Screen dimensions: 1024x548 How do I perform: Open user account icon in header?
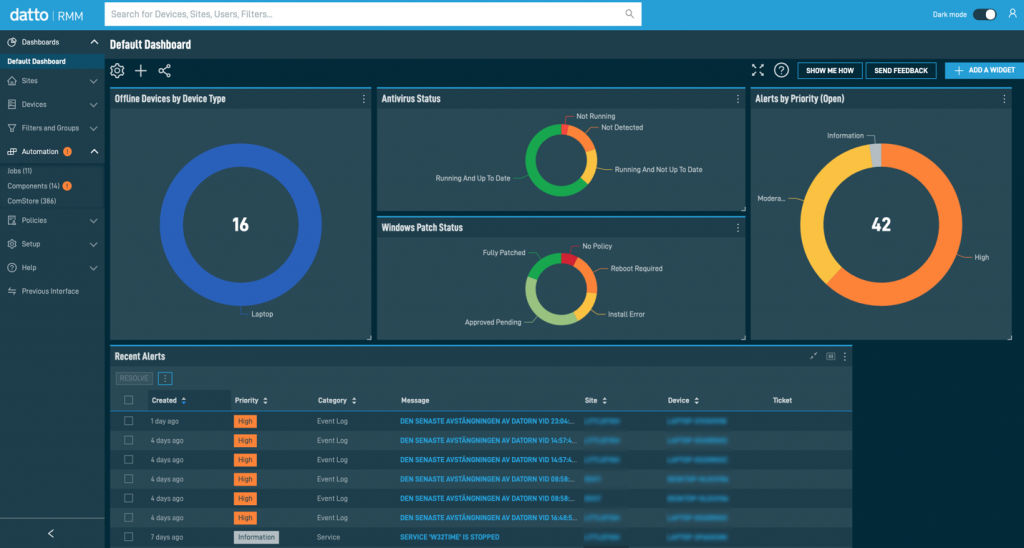pos(1012,14)
